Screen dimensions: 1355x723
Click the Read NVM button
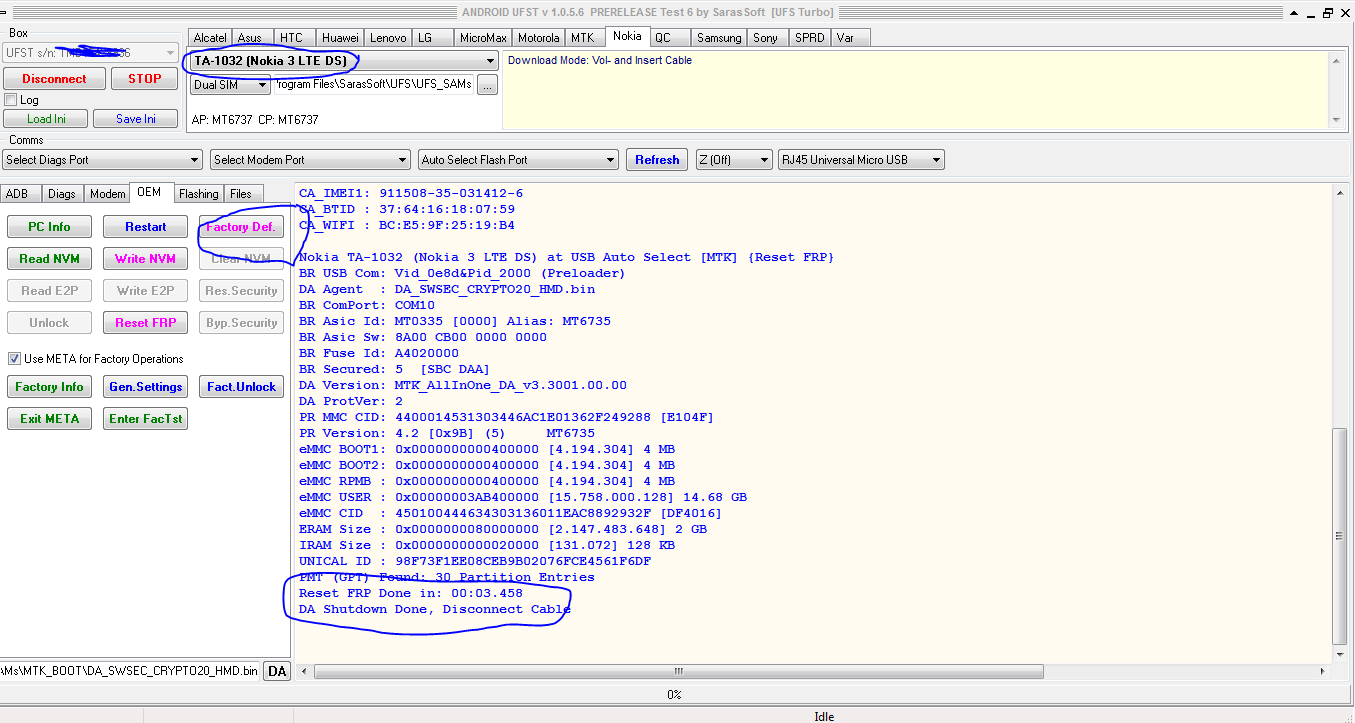49,259
